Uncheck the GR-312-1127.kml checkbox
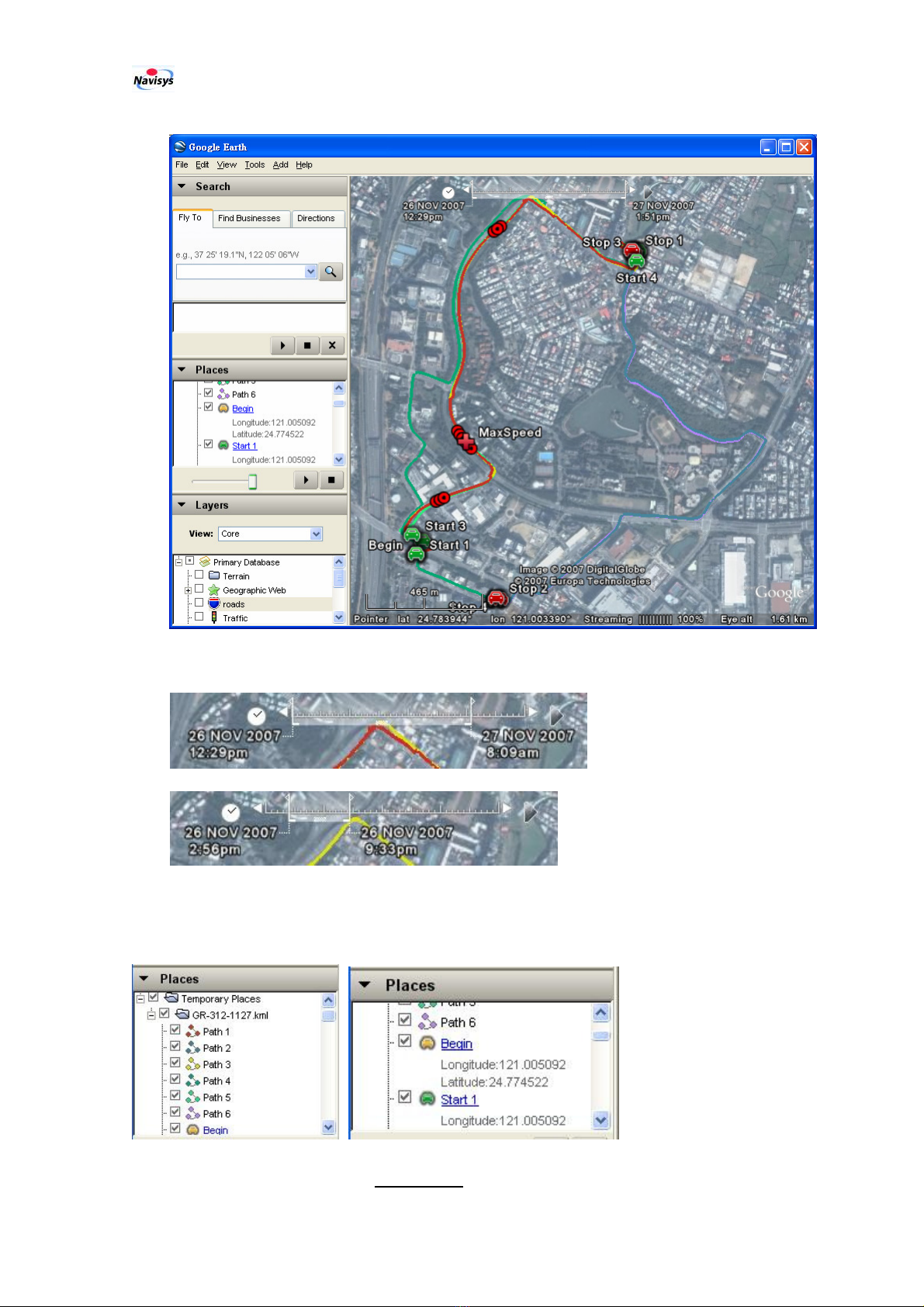The image size is (924, 1307). point(164,1013)
